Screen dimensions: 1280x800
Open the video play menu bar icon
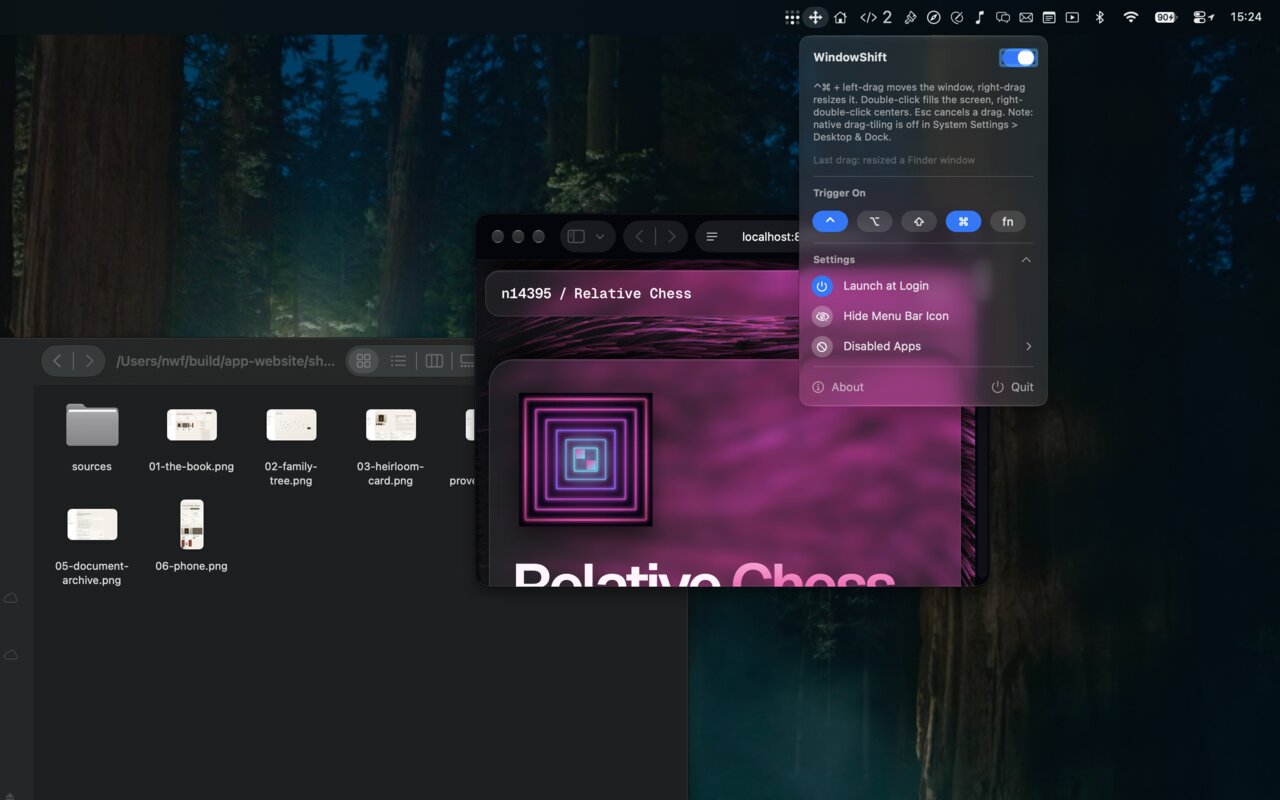(1072, 17)
